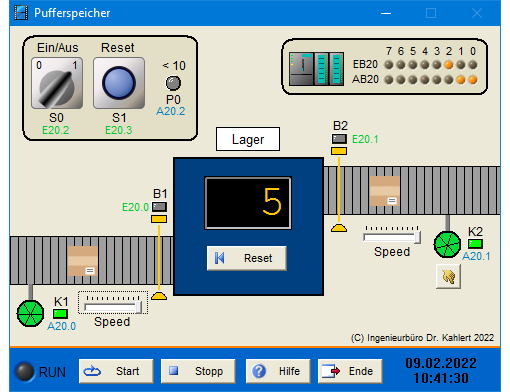Adjust the K2 conveyor Speed slider
510x392 pixels.
pos(392,234)
